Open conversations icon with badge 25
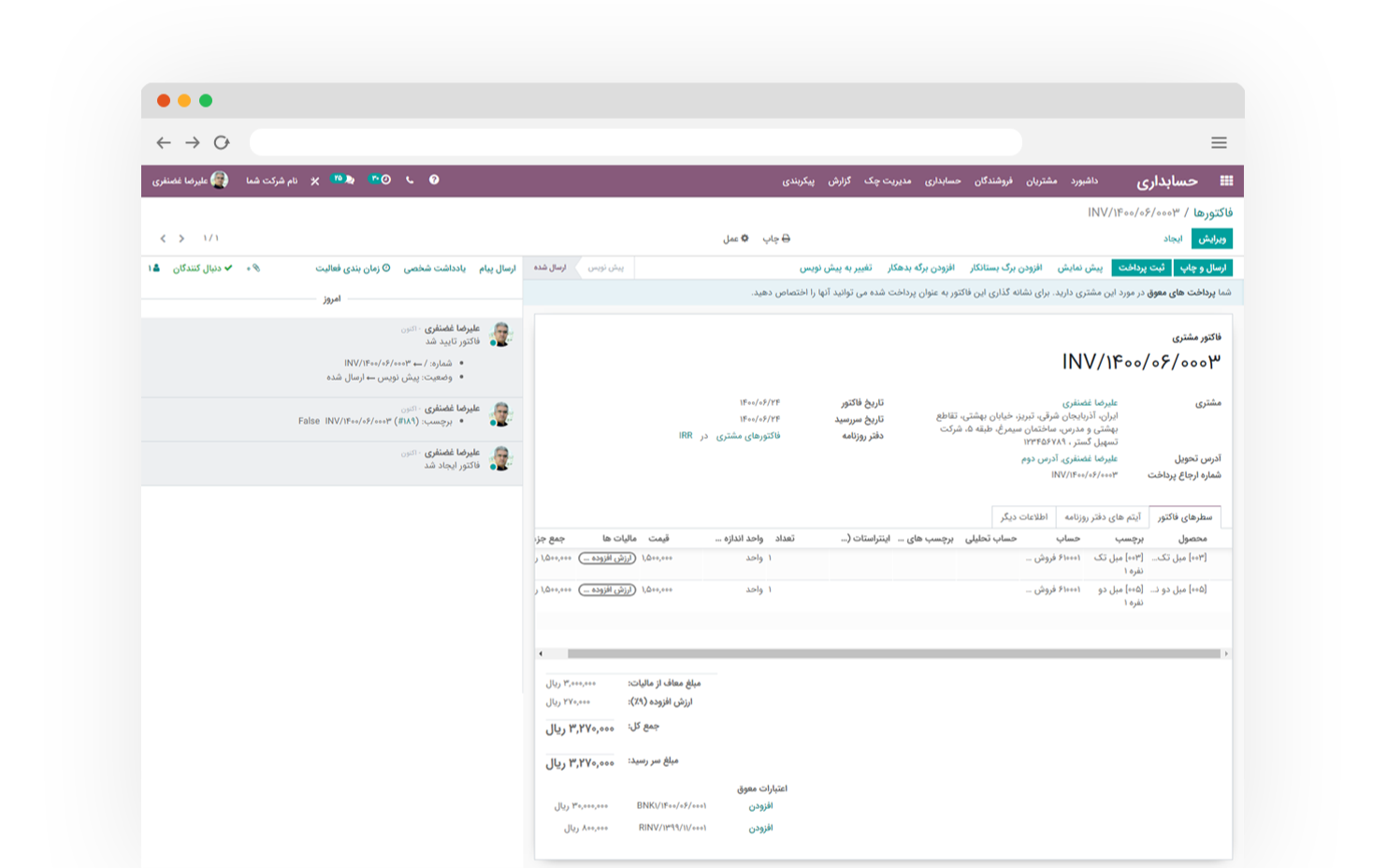This screenshot has width=1373, height=868. tap(343, 179)
